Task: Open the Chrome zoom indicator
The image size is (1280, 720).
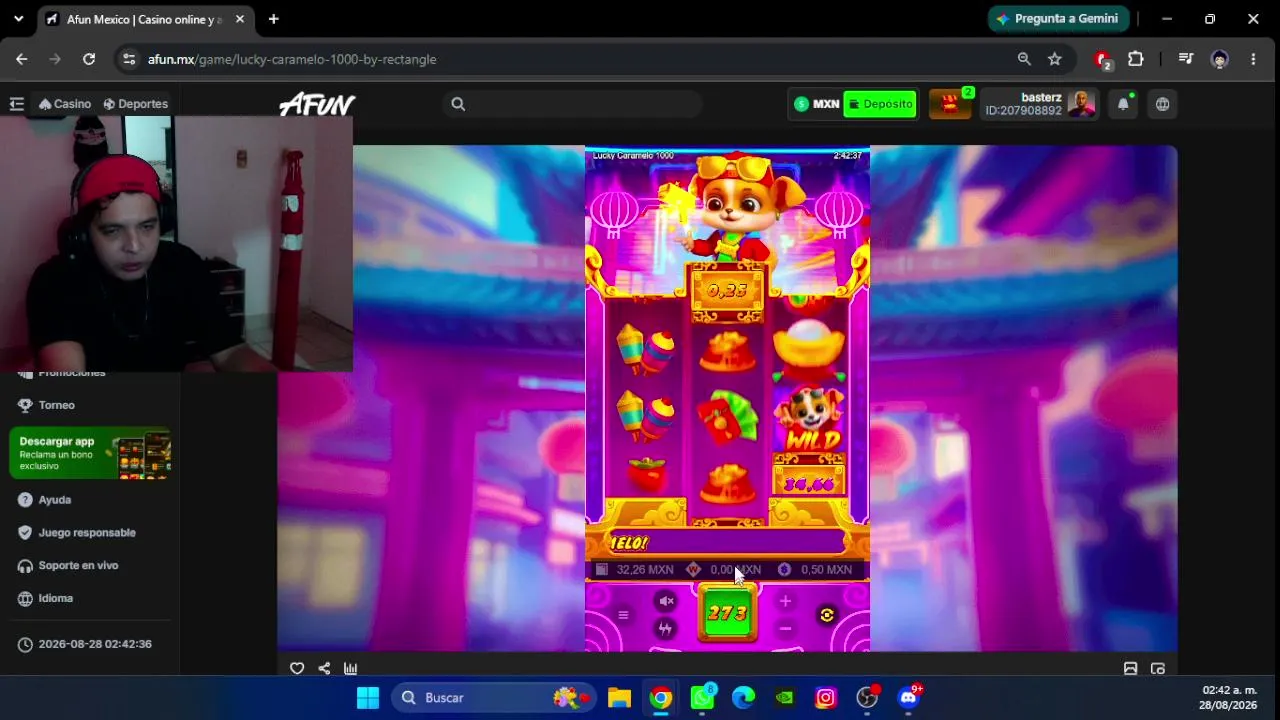Action: [1024, 59]
